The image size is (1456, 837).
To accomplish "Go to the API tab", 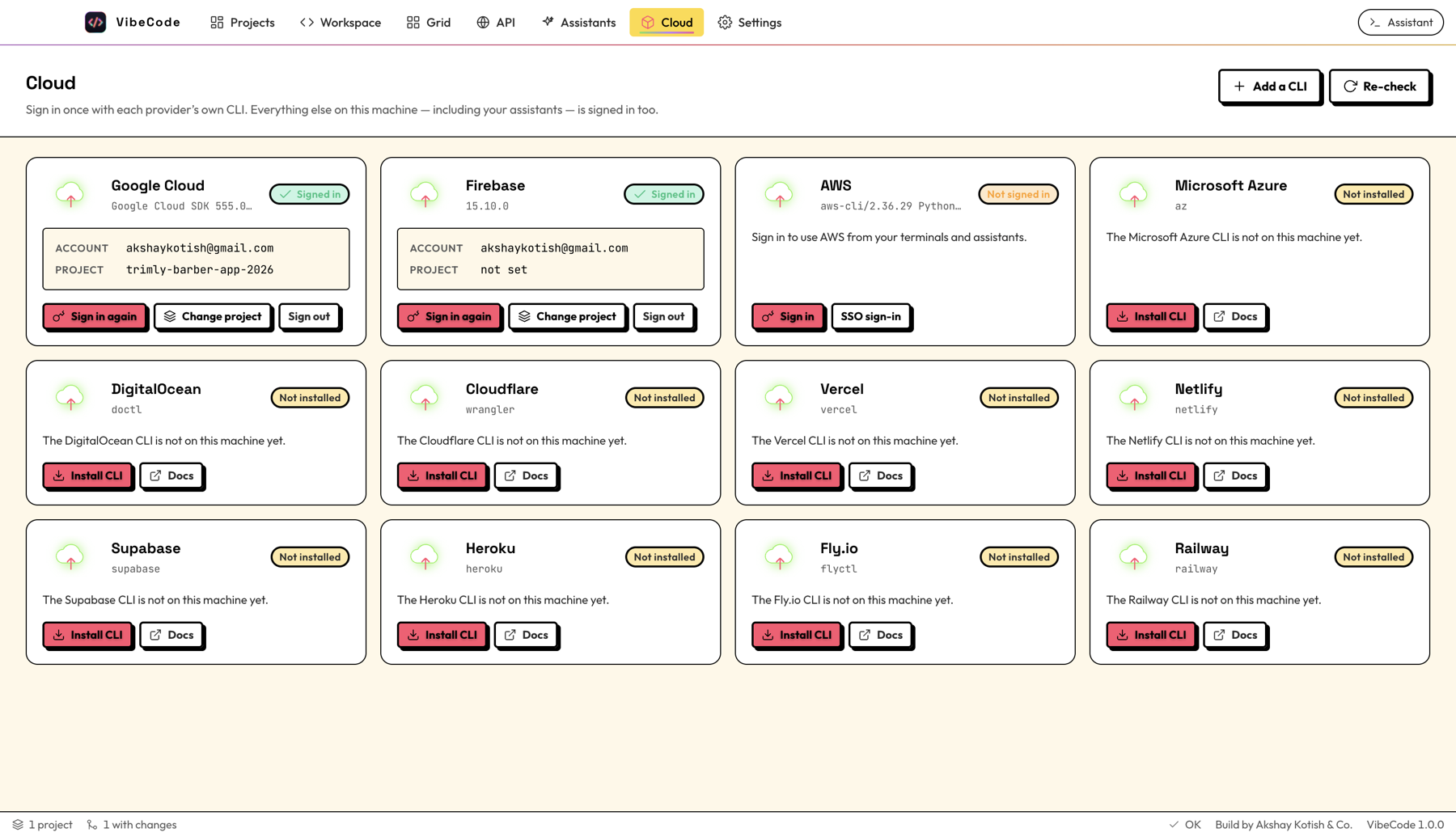I will click(496, 22).
